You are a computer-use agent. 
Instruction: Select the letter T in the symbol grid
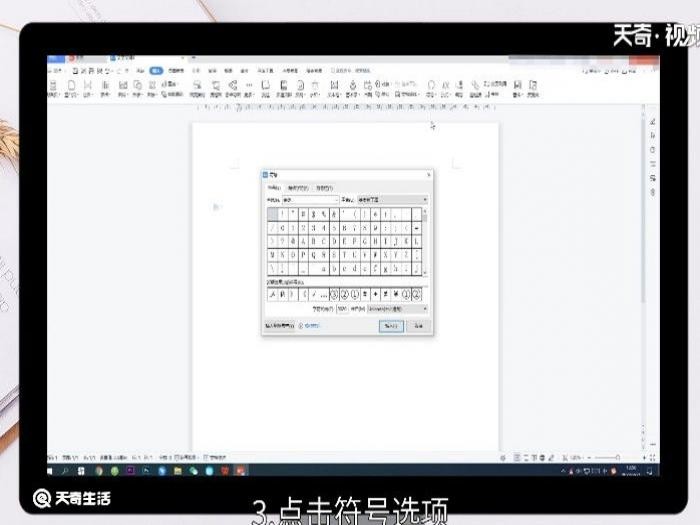pyautogui.click(x=344, y=255)
